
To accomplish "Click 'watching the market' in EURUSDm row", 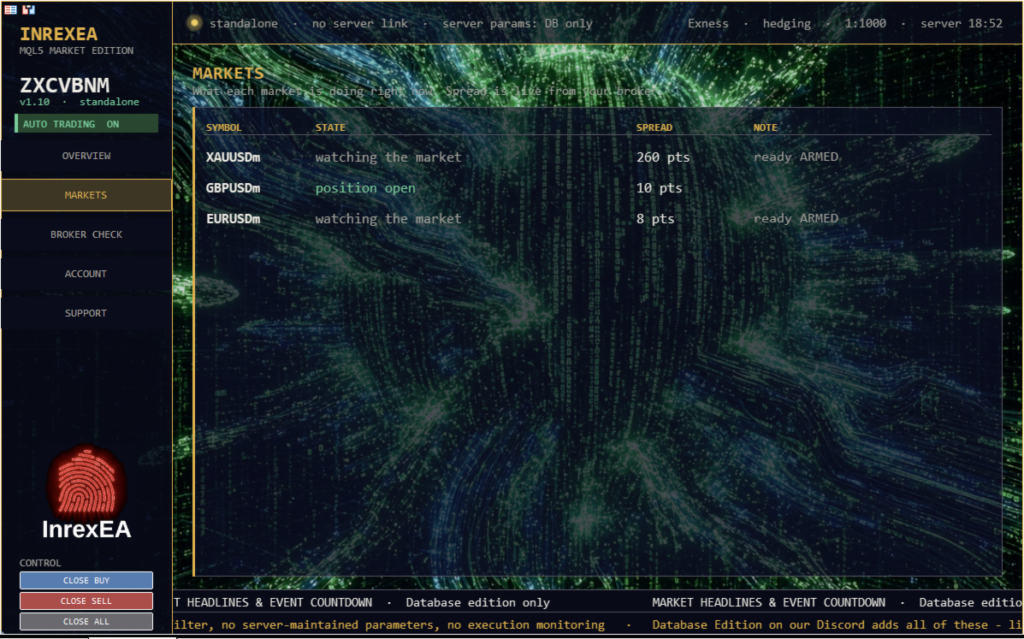I will tap(388, 218).
